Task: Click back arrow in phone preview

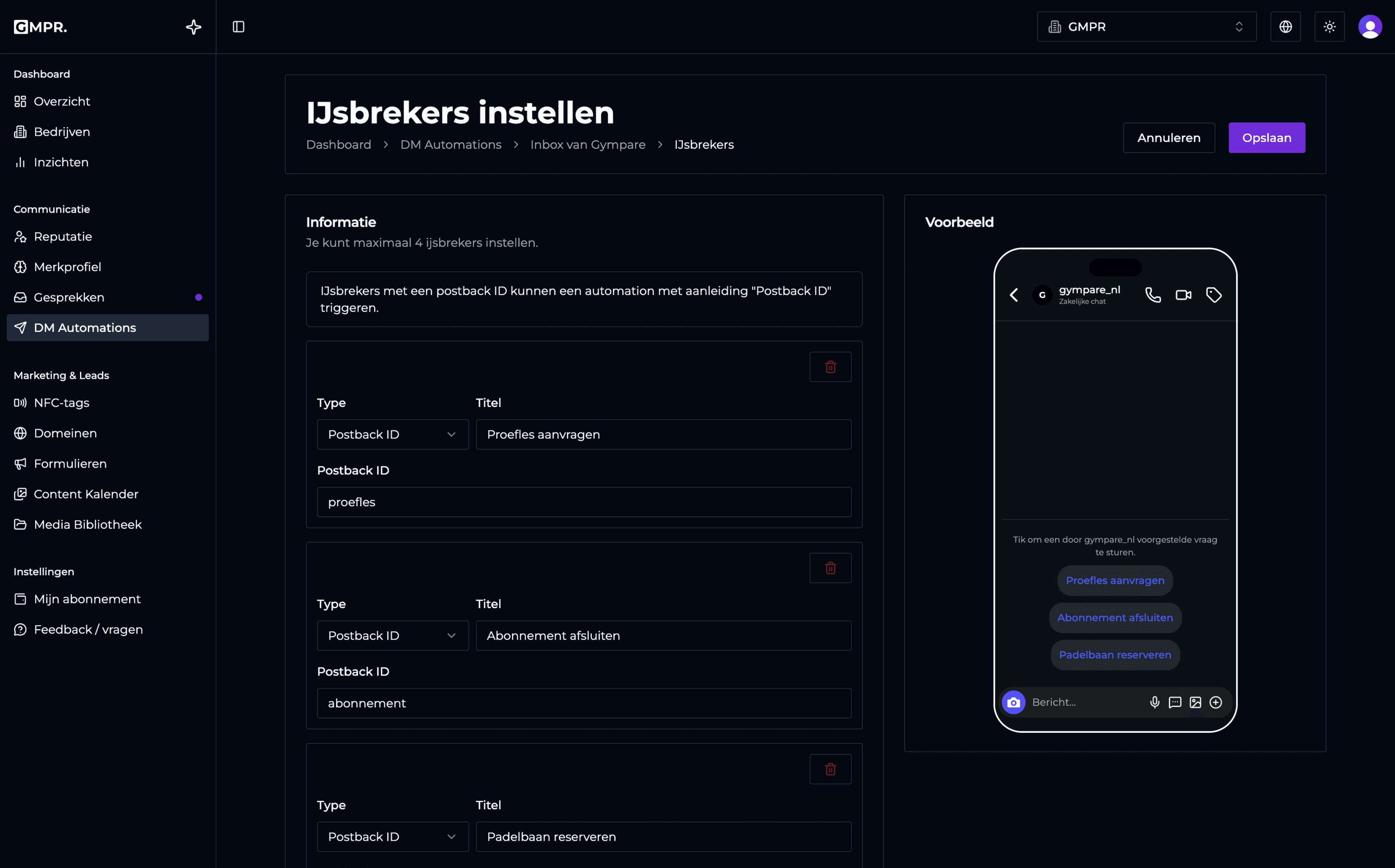Action: (x=1014, y=295)
